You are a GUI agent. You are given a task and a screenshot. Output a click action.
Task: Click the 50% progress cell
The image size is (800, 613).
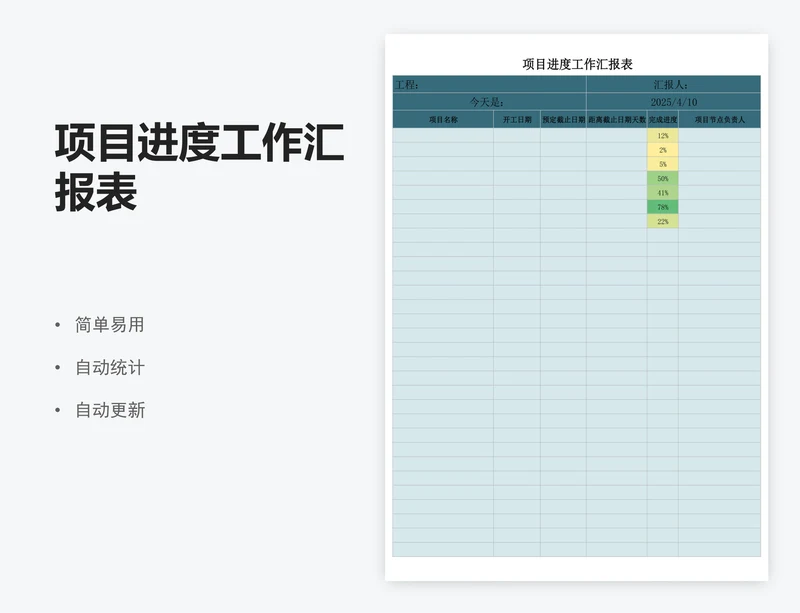tap(663, 179)
